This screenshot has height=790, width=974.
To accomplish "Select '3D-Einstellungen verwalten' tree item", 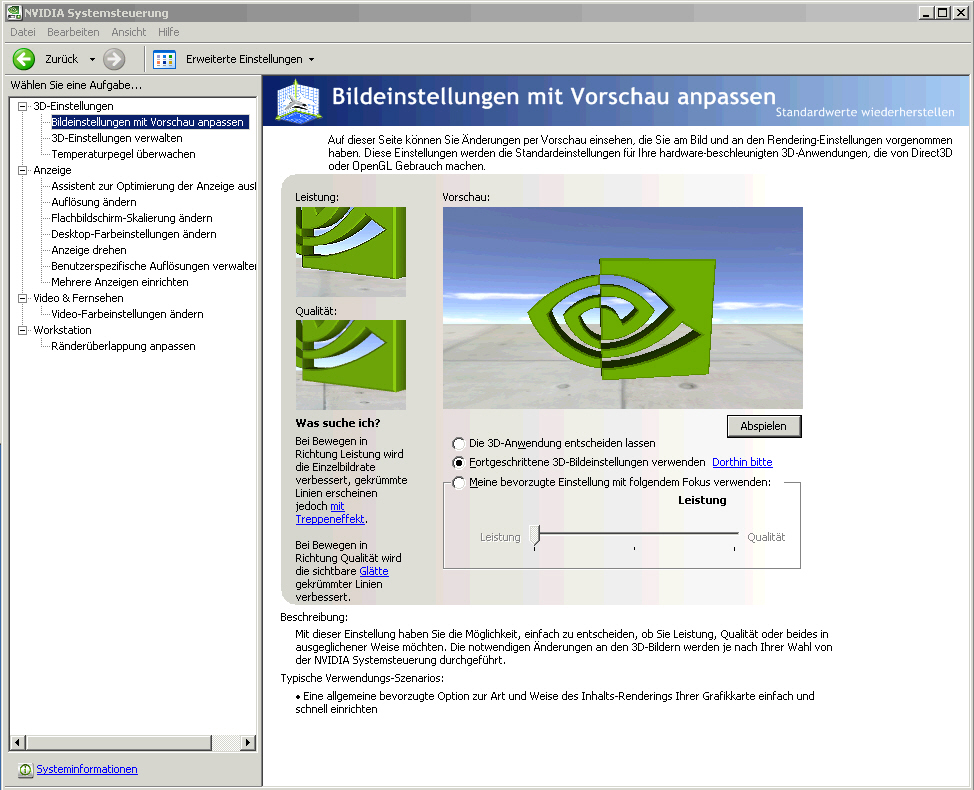I will pos(117,138).
